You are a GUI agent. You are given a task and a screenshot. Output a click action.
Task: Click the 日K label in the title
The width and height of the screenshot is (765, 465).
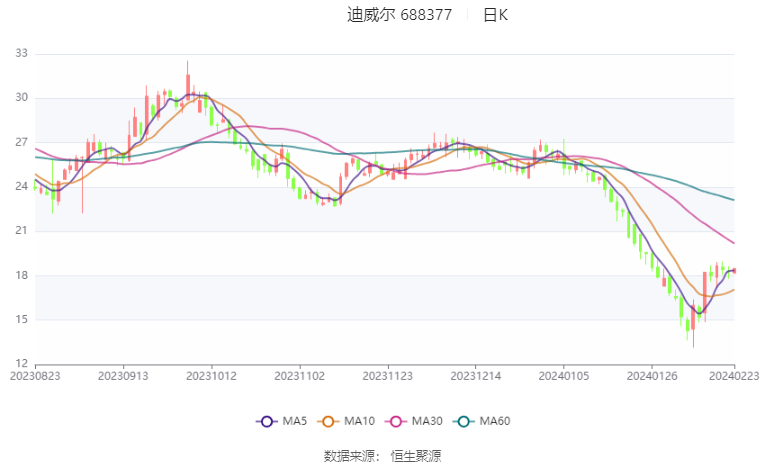495,15
